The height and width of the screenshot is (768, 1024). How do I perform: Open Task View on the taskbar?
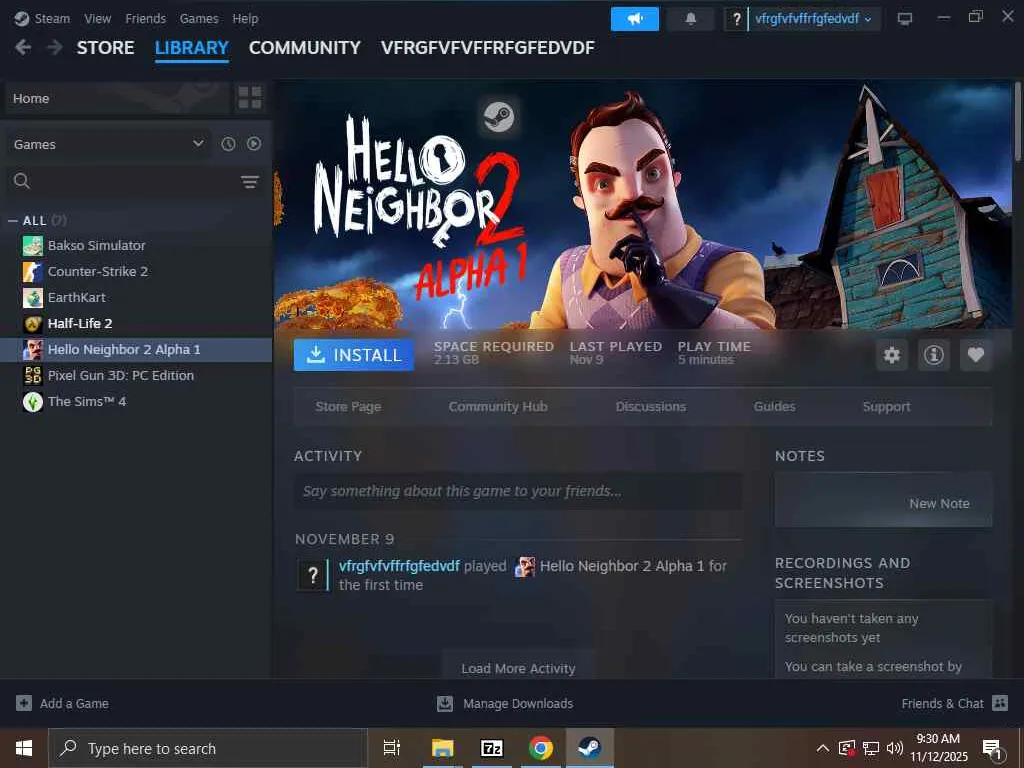pyautogui.click(x=392, y=748)
